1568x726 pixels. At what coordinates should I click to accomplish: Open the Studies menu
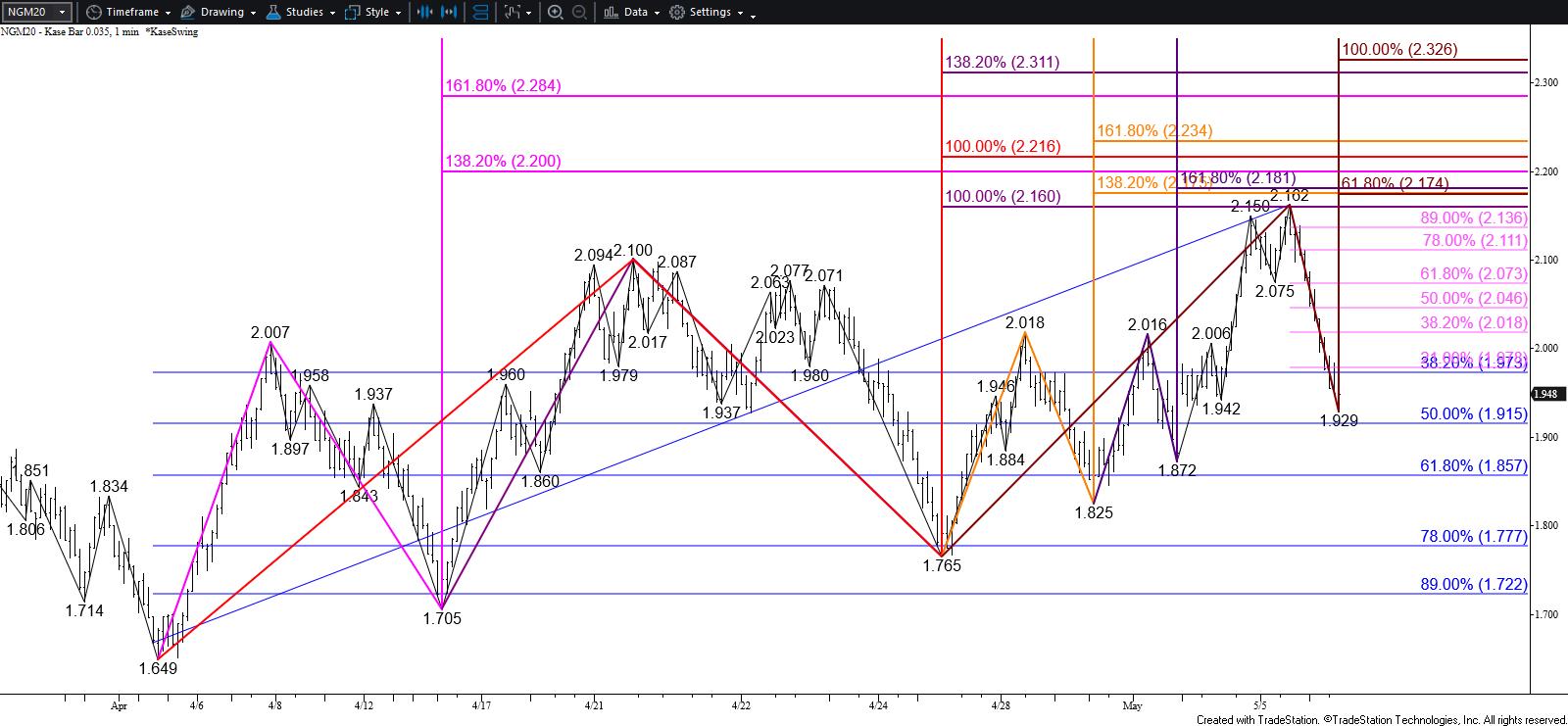[x=305, y=12]
